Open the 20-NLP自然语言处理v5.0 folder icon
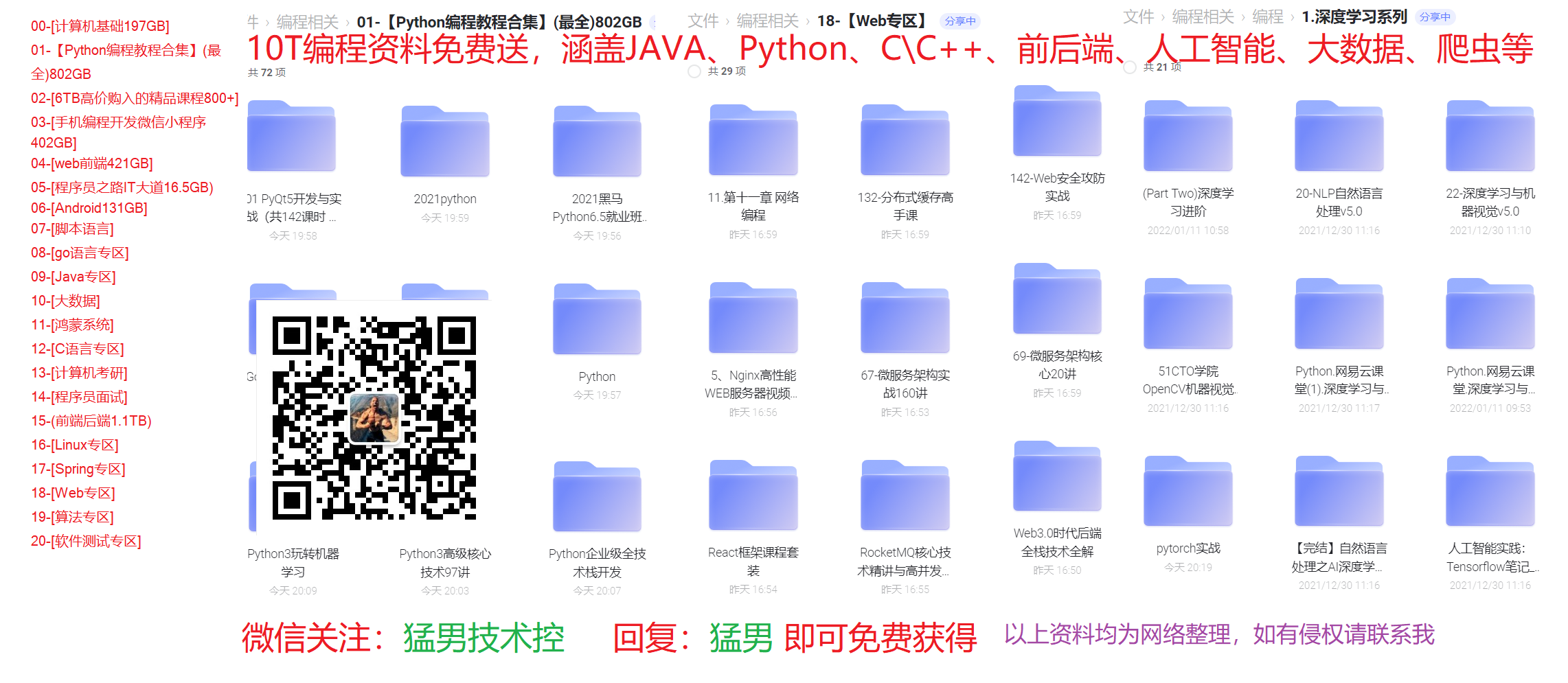This screenshot has height=683, width=1568. point(1339,136)
